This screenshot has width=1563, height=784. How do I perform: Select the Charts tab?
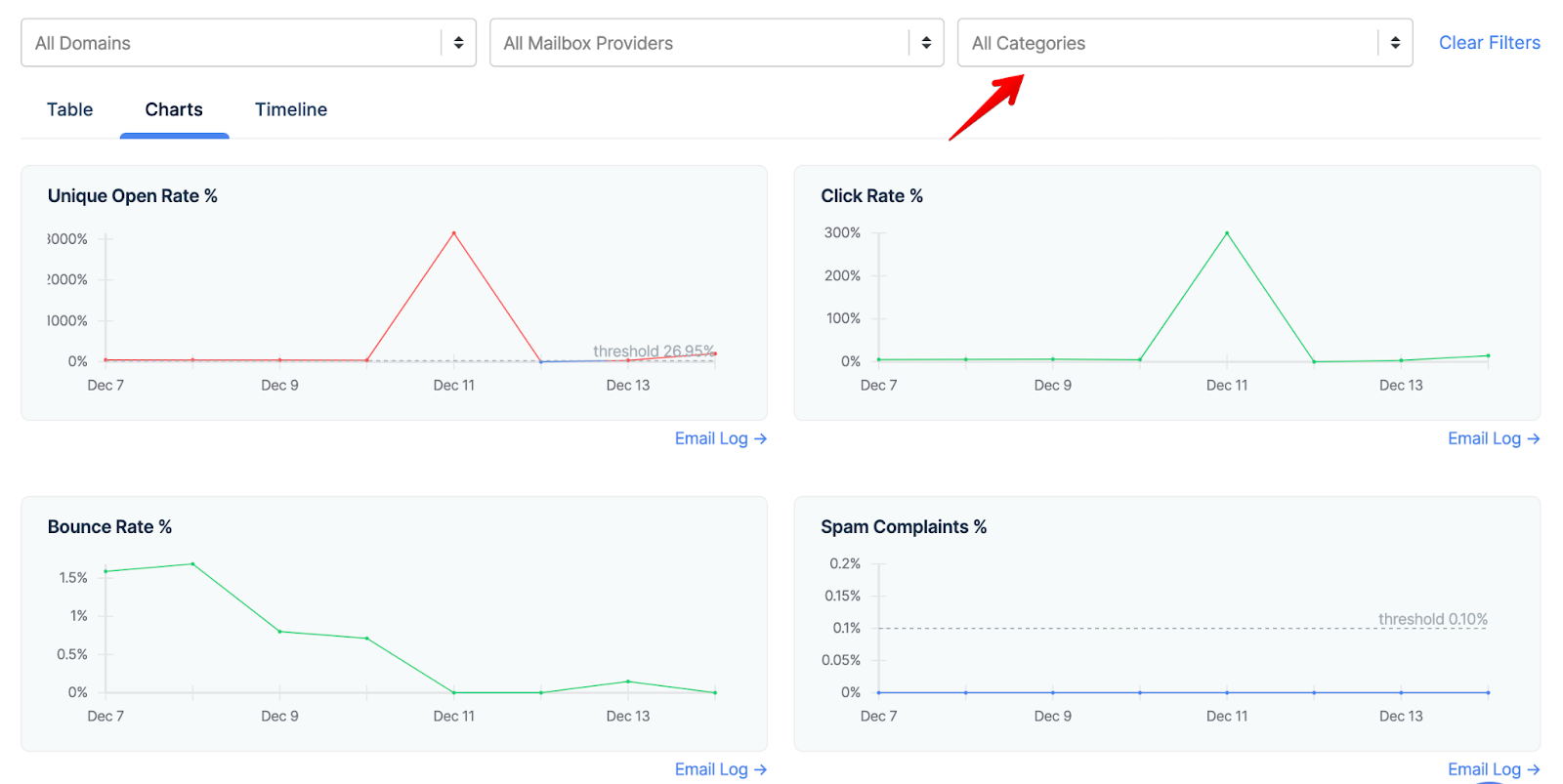pyautogui.click(x=174, y=109)
